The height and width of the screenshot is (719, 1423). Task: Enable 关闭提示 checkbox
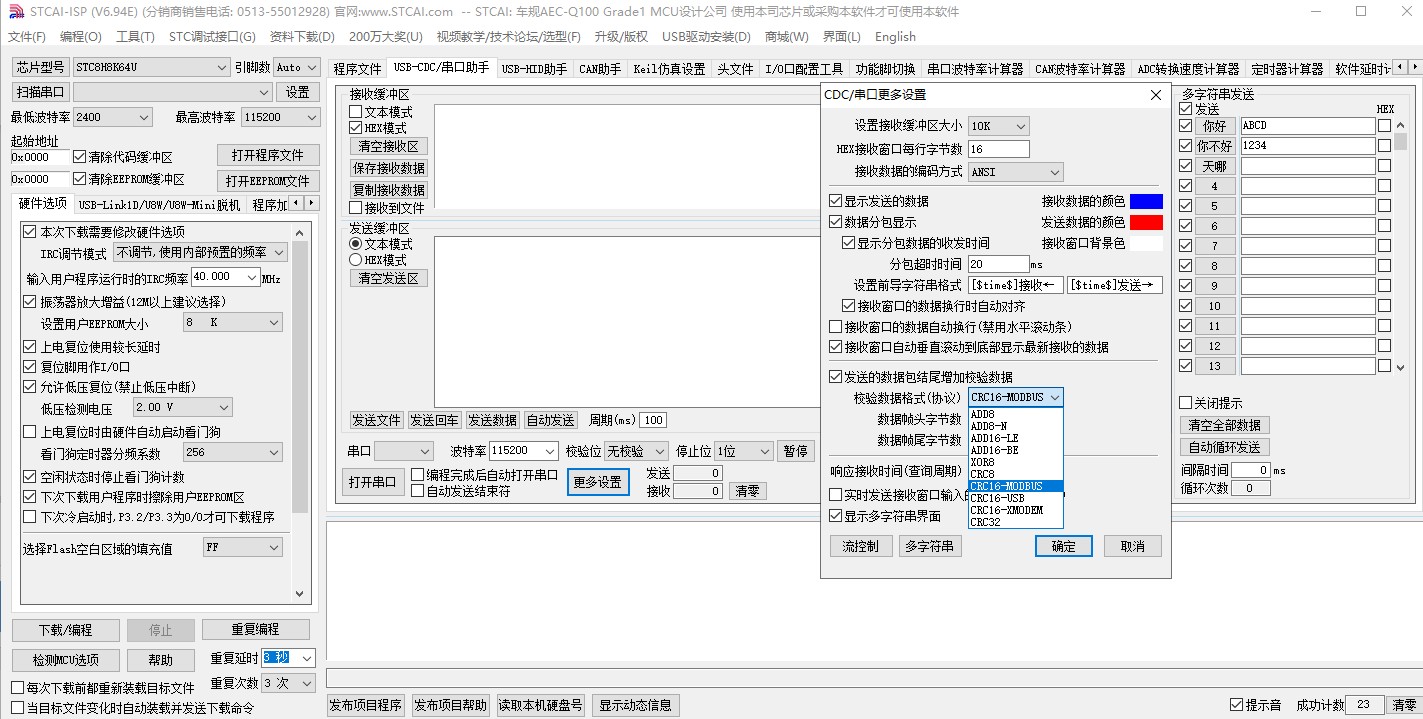pos(1186,403)
